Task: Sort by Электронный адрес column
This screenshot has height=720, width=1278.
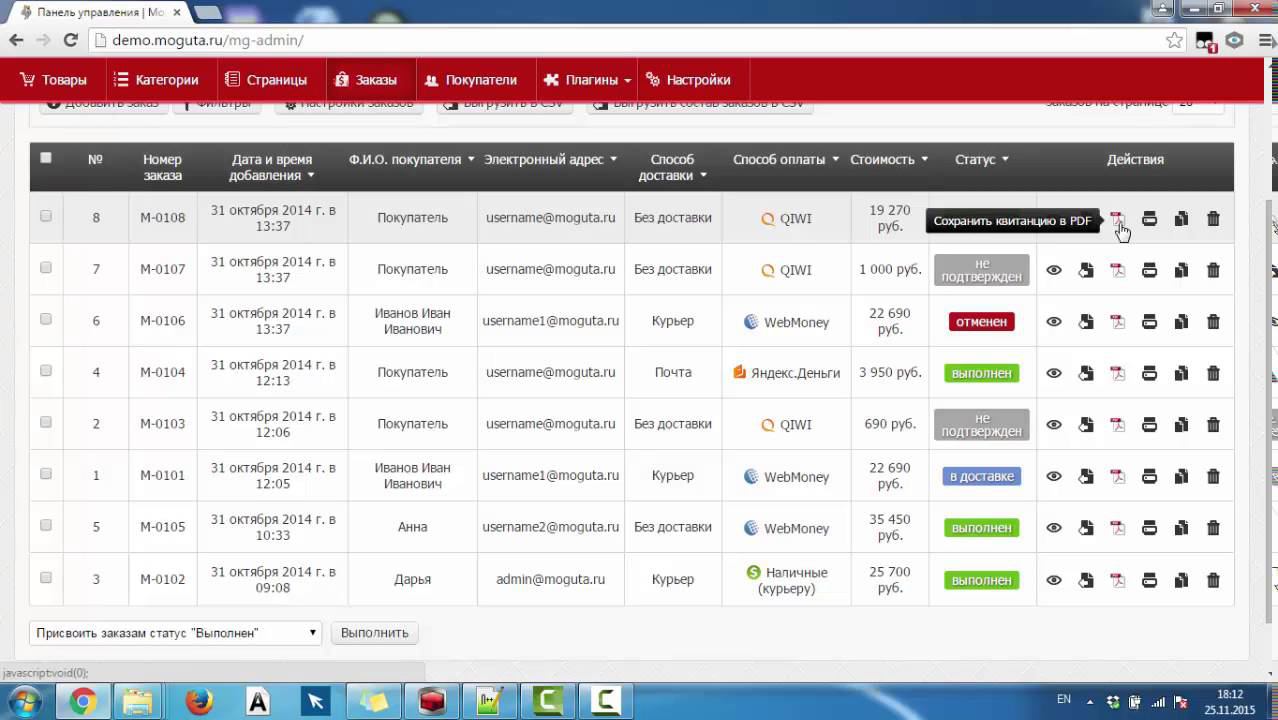Action: pos(550,159)
